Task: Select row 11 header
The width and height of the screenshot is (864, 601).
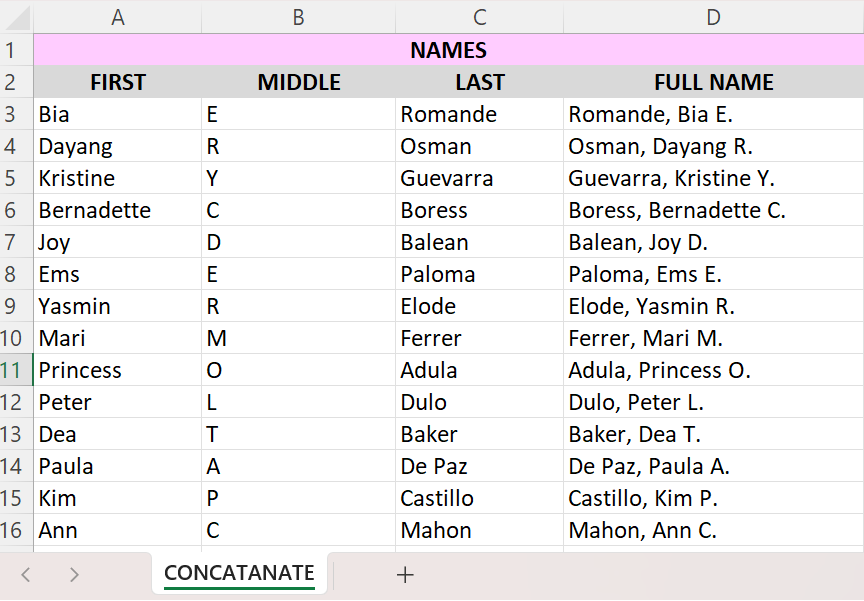Action: [x=16, y=370]
